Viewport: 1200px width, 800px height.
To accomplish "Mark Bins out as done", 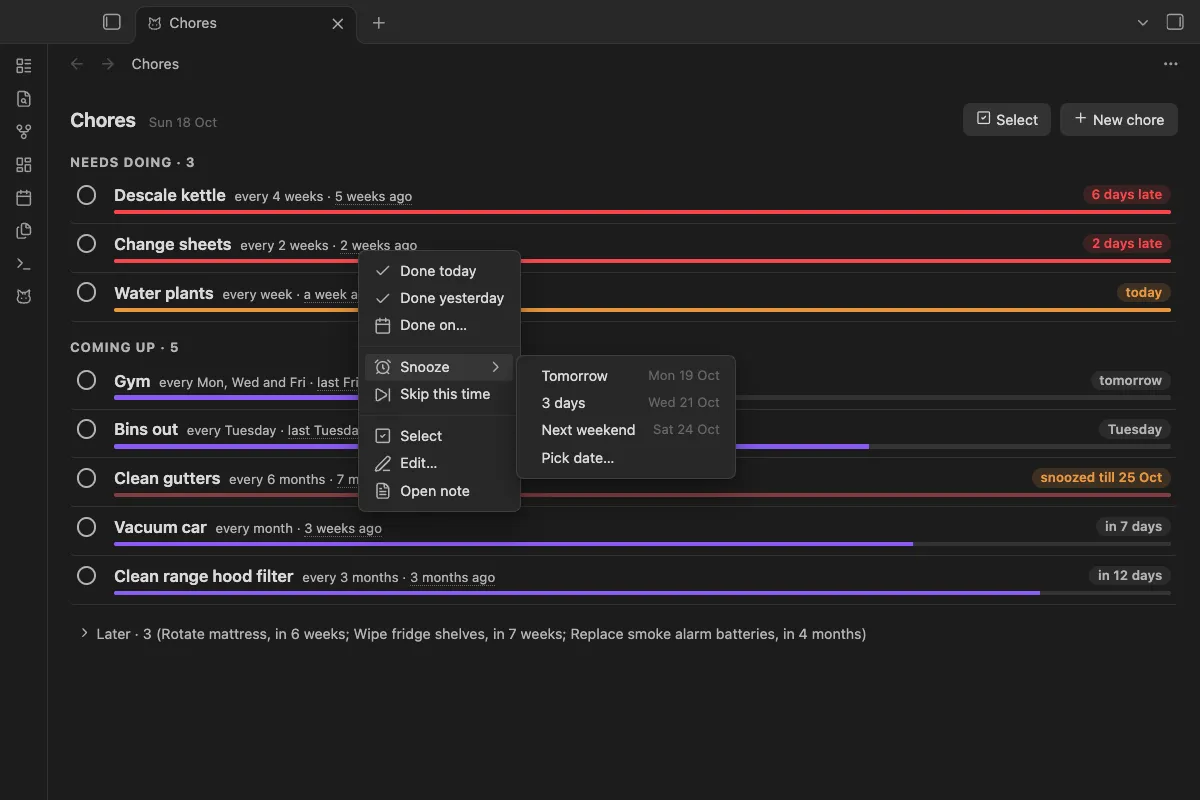I will pos(87,429).
